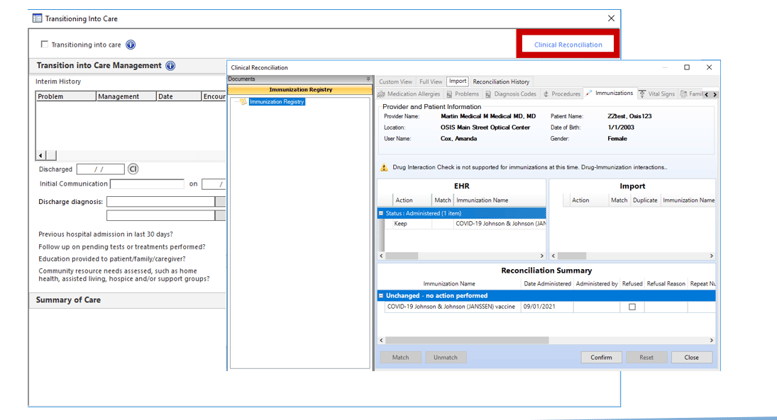Screen dimensions: 777x420
Task: Collapse the Status: Administered group
Action: [x=381, y=213]
